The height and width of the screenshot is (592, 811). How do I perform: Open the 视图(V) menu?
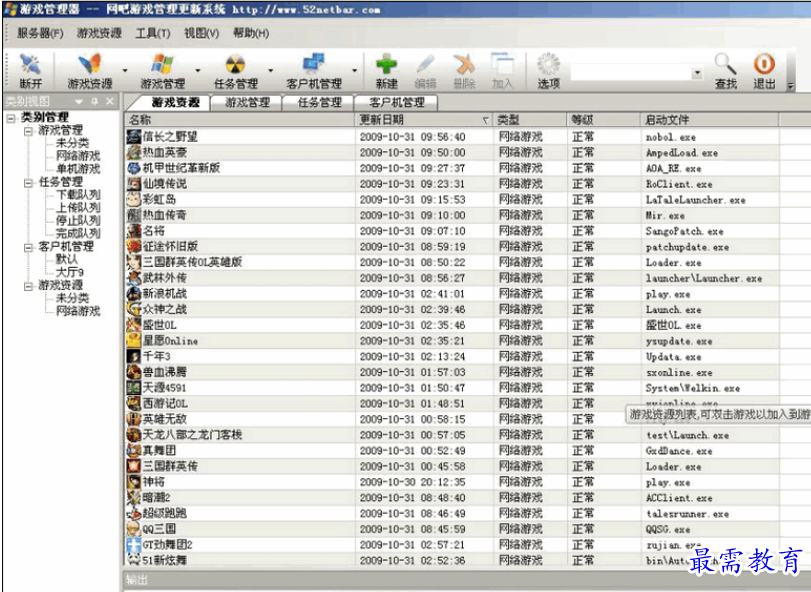201,33
